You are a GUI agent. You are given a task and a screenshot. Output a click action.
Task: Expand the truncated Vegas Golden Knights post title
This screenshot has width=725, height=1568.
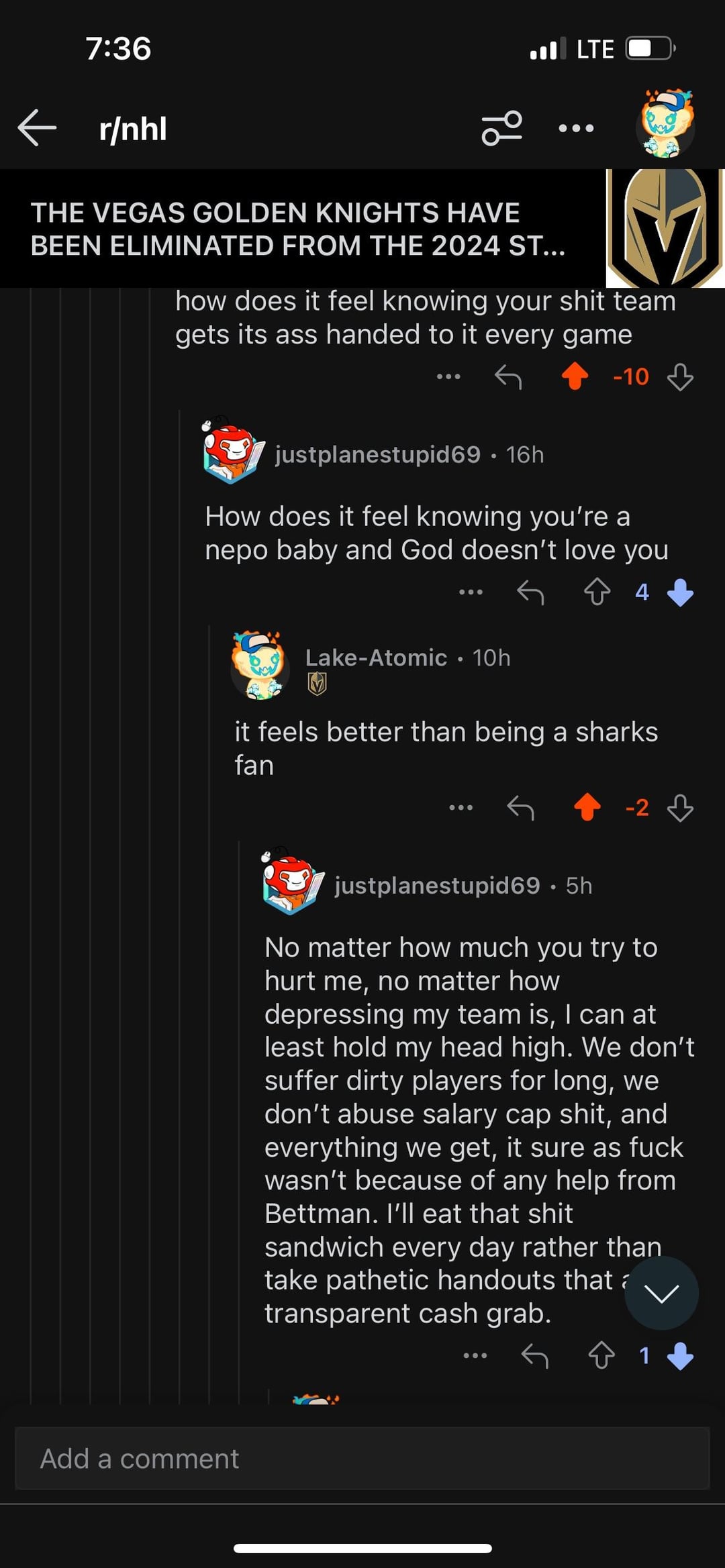[298, 229]
